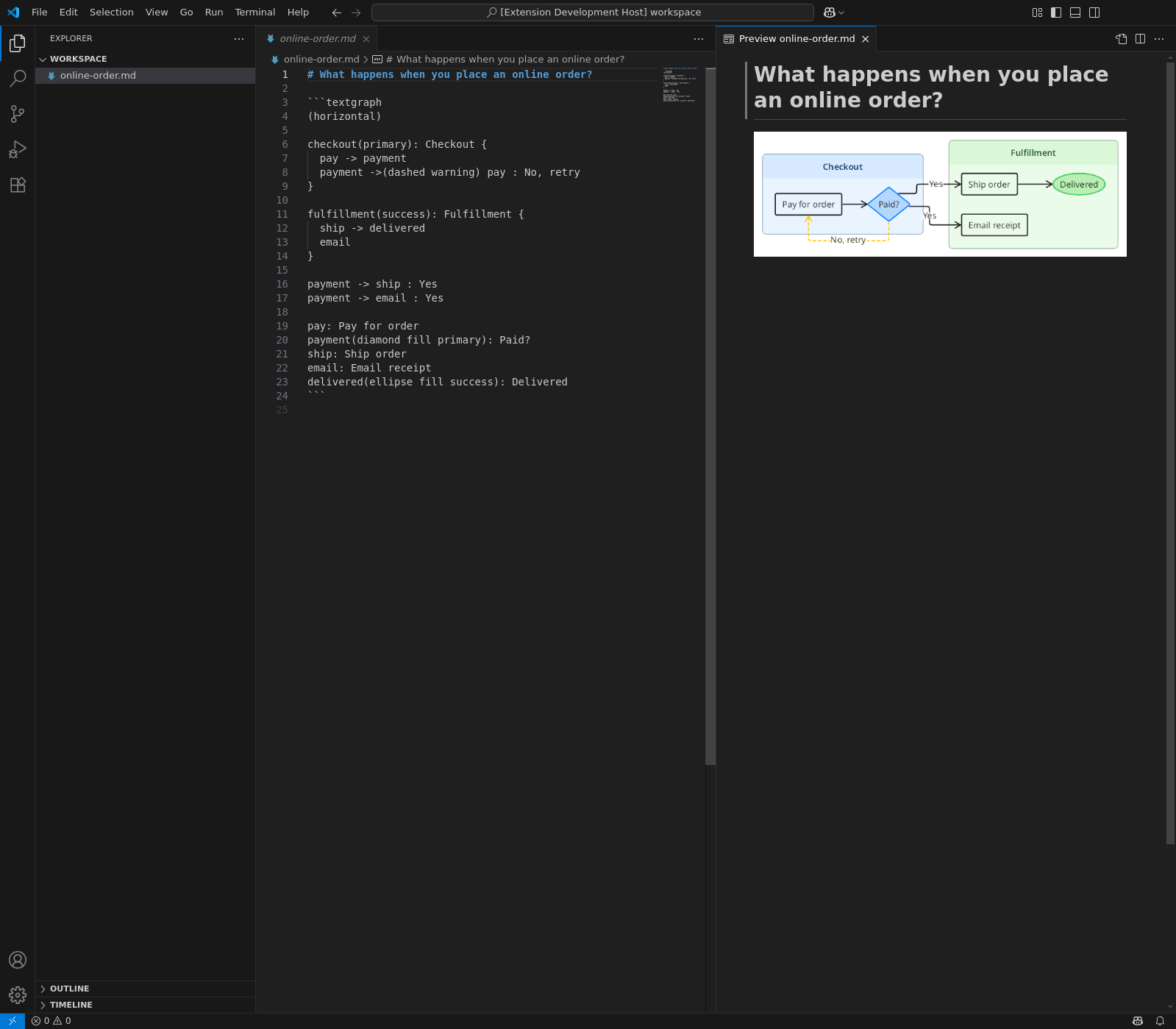Click Copilot status icon in status bar
The height and width of the screenshot is (1029, 1176).
point(1138,1021)
